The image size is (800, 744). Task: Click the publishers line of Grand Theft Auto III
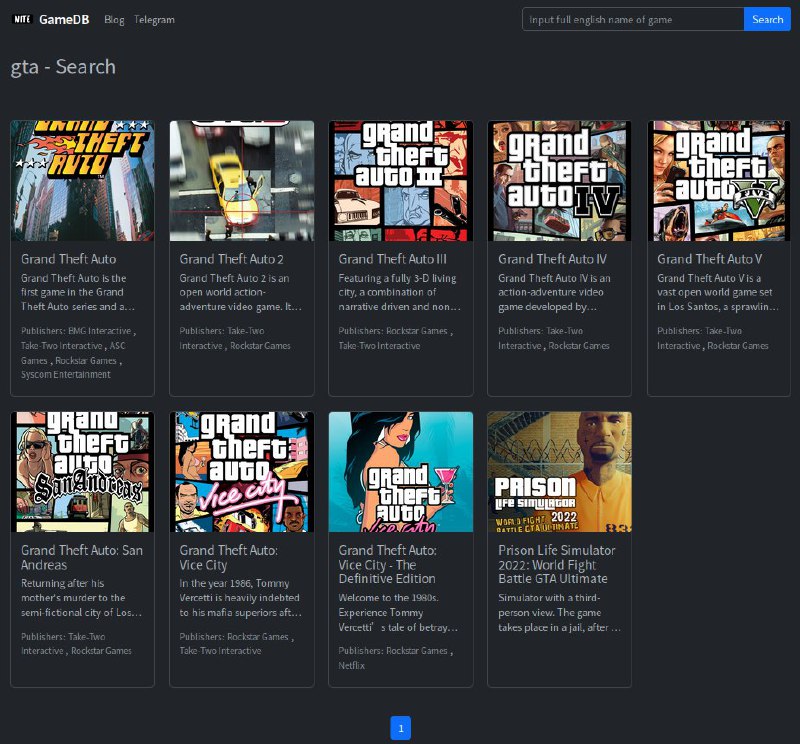[x=396, y=338]
